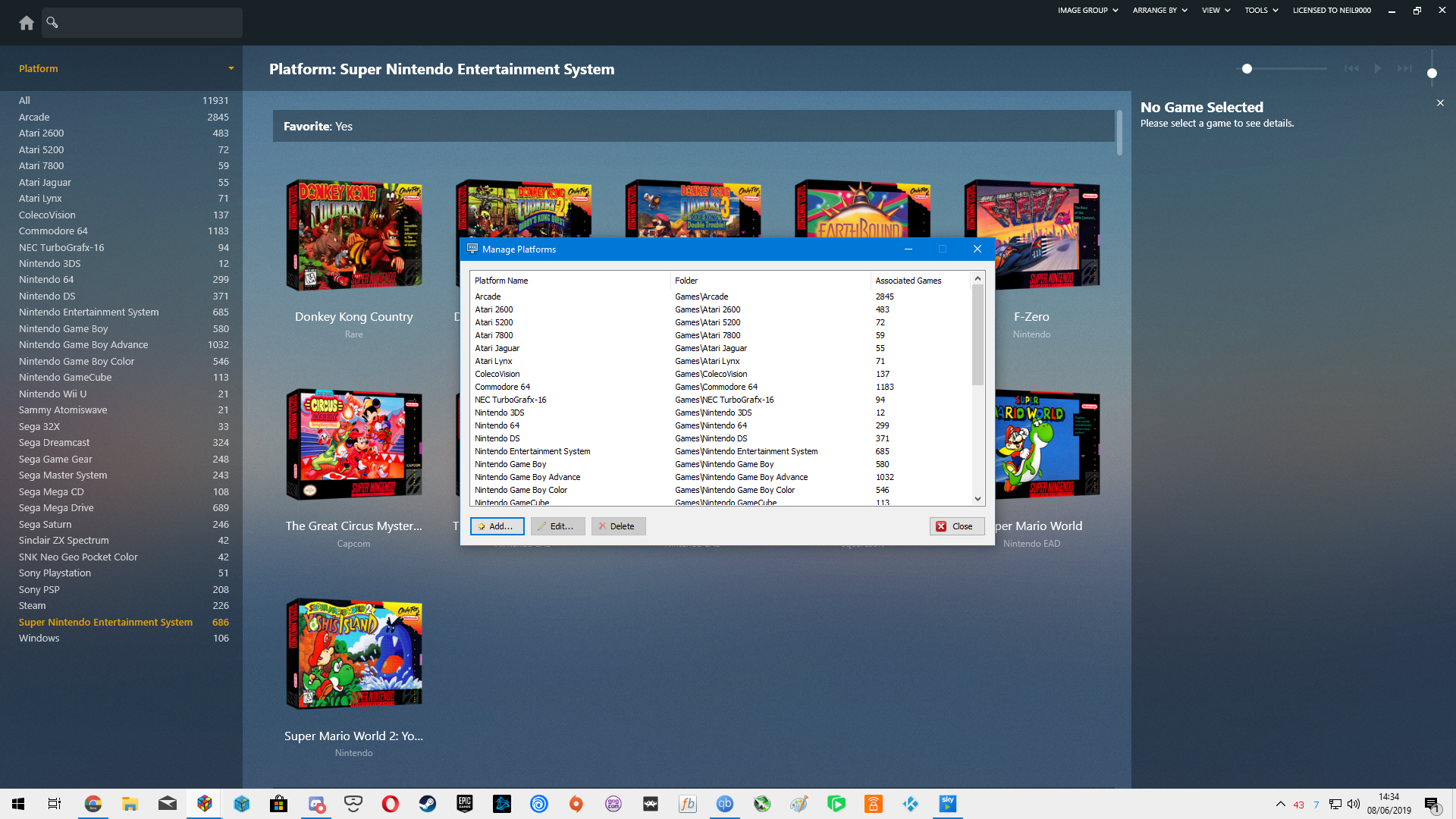Viewport: 1456px width, 819px height.
Task: Select Atari Jaguar in sidebar
Action: click(124, 182)
